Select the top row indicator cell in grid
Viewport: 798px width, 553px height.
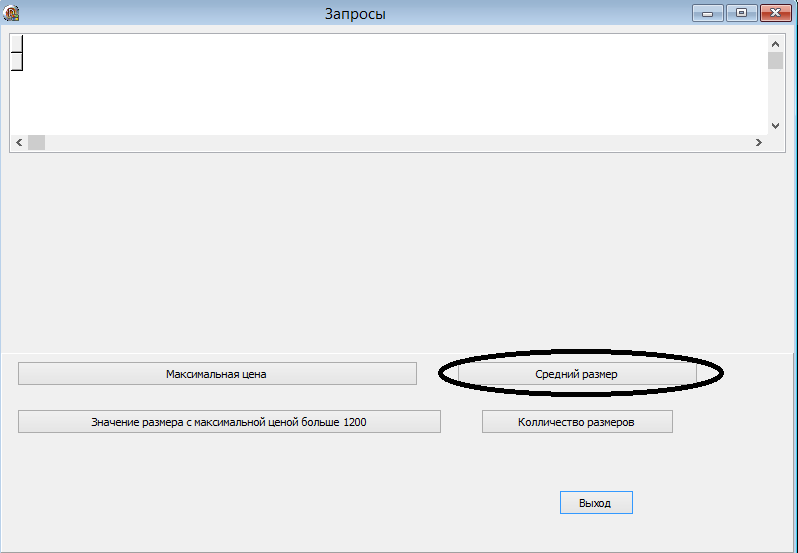click(x=16, y=44)
